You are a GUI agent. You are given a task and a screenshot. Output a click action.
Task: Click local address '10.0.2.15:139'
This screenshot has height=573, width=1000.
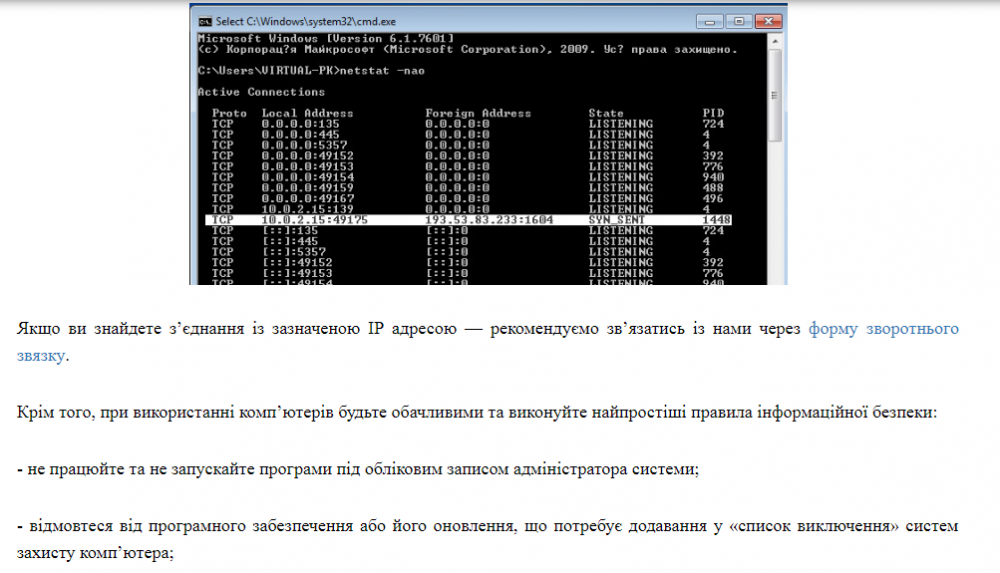tap(307, 209)
